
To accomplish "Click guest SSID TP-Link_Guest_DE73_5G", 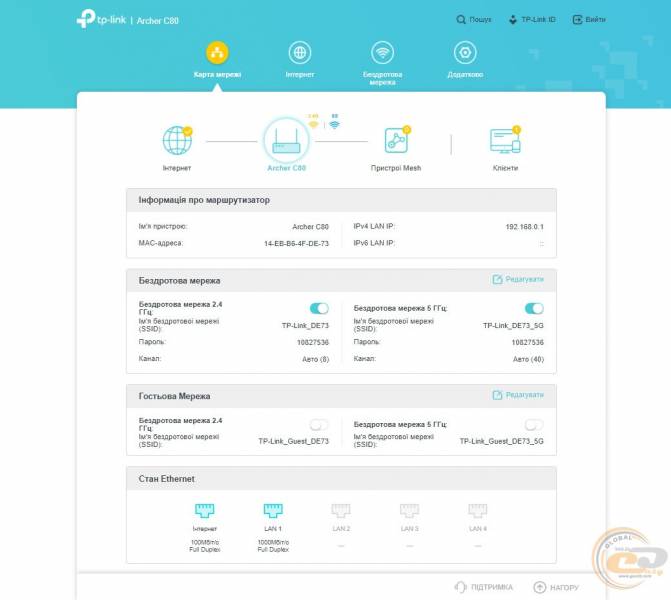I will pyautogui.click(x=502, y=441).
